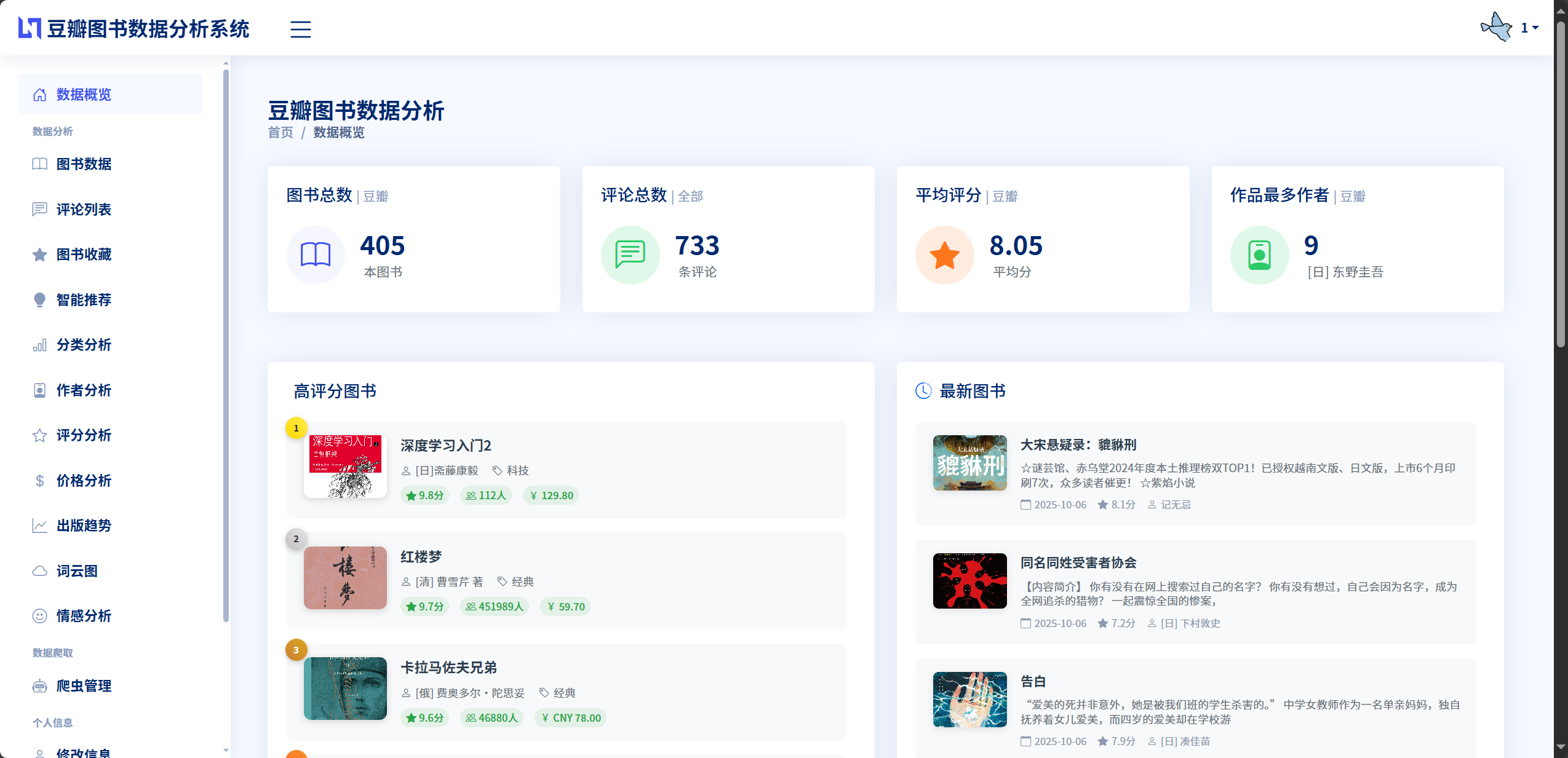Image resolution: width=1568 pixels, height=758 pixels.
Task: Click the 深度学习入门2 cover thumbnail
Action: [x=345, y=466]
